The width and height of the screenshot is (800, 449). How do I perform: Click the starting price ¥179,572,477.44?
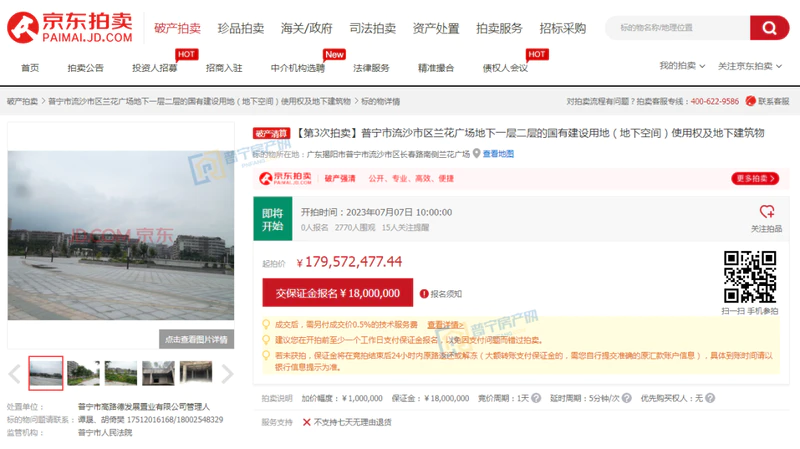(349, 262)
